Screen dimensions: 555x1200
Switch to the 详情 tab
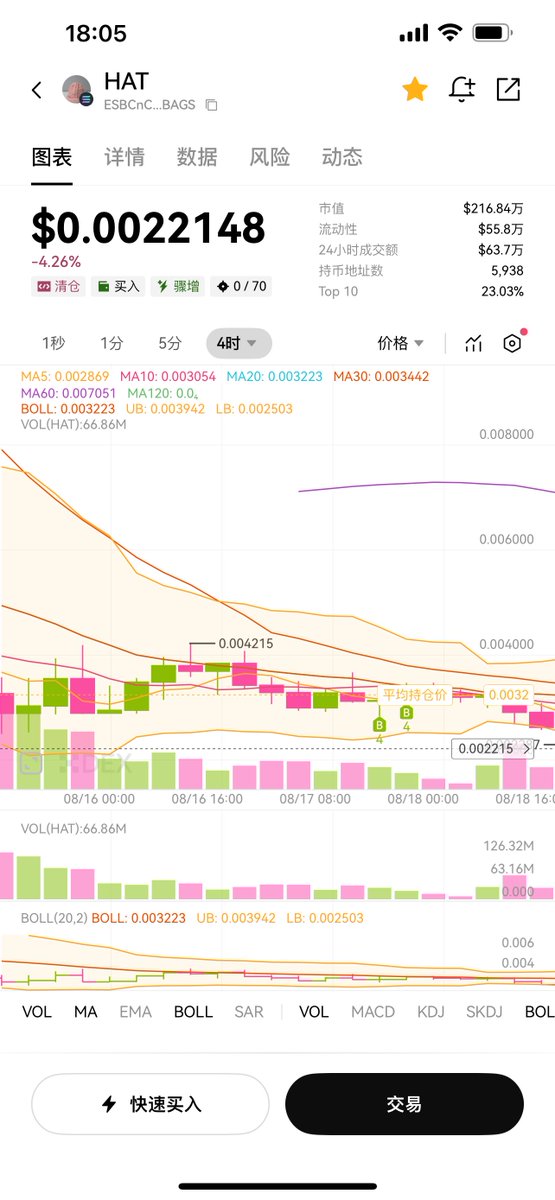pyautogui.click(x=124, y=157)
